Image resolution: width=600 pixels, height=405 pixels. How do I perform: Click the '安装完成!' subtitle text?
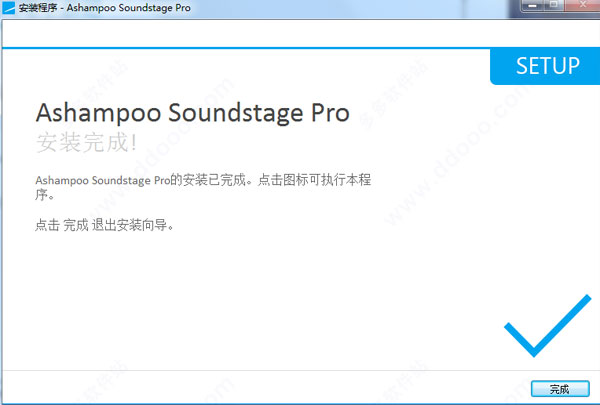tap(86, 142)
